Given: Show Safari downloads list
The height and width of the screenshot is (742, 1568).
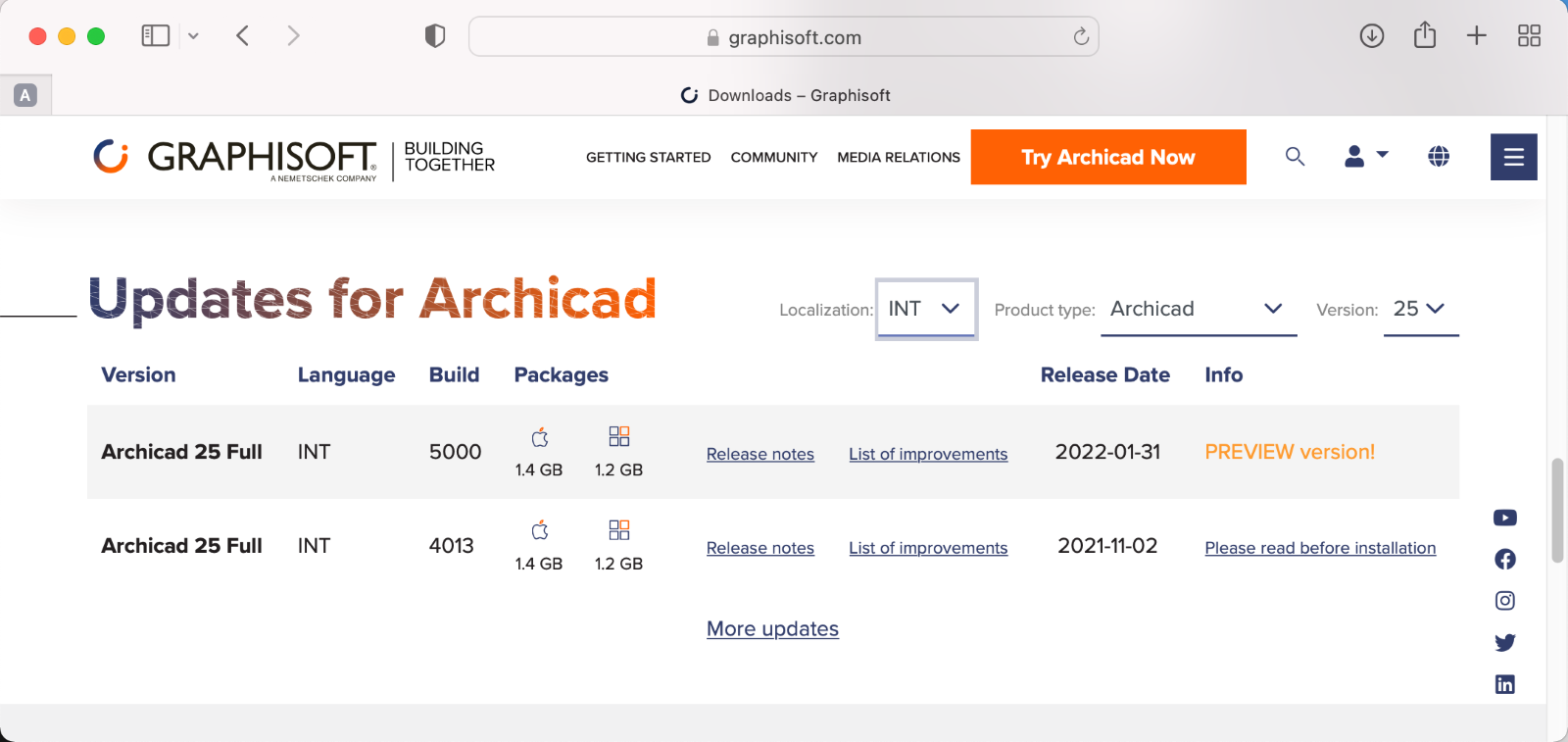Looking at the screenshot, I should 1372,36.
